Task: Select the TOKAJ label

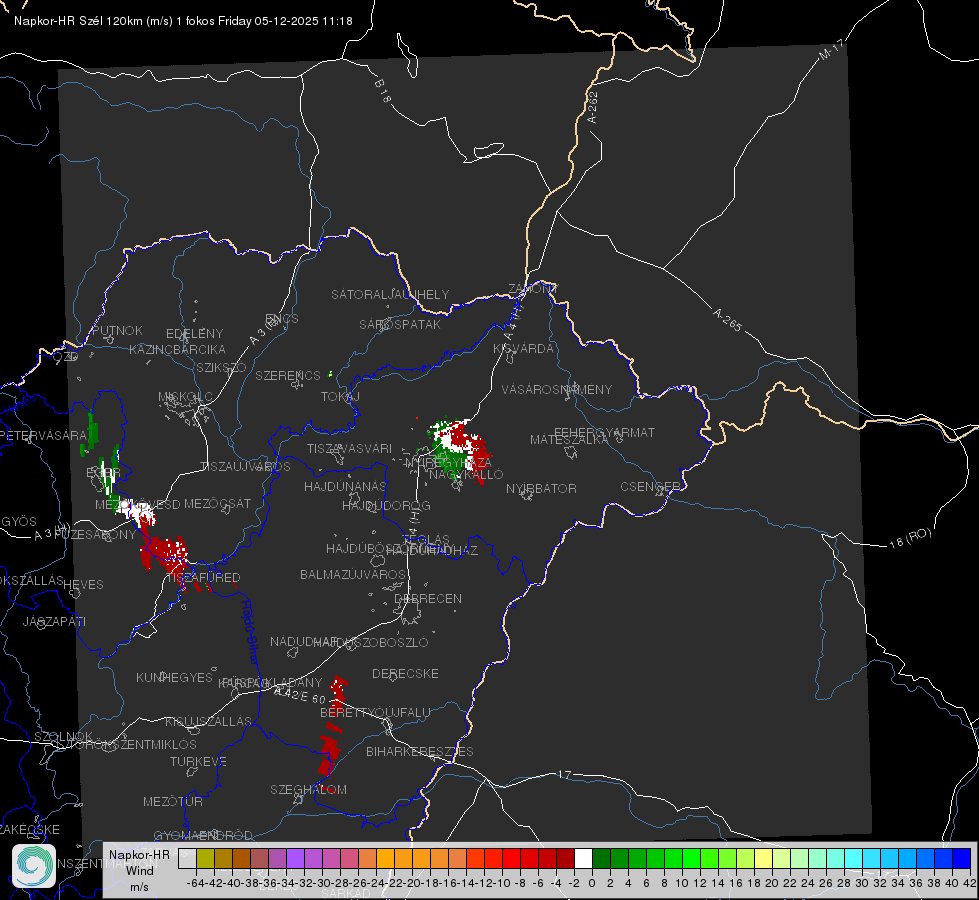Action: tap(340, 397)
